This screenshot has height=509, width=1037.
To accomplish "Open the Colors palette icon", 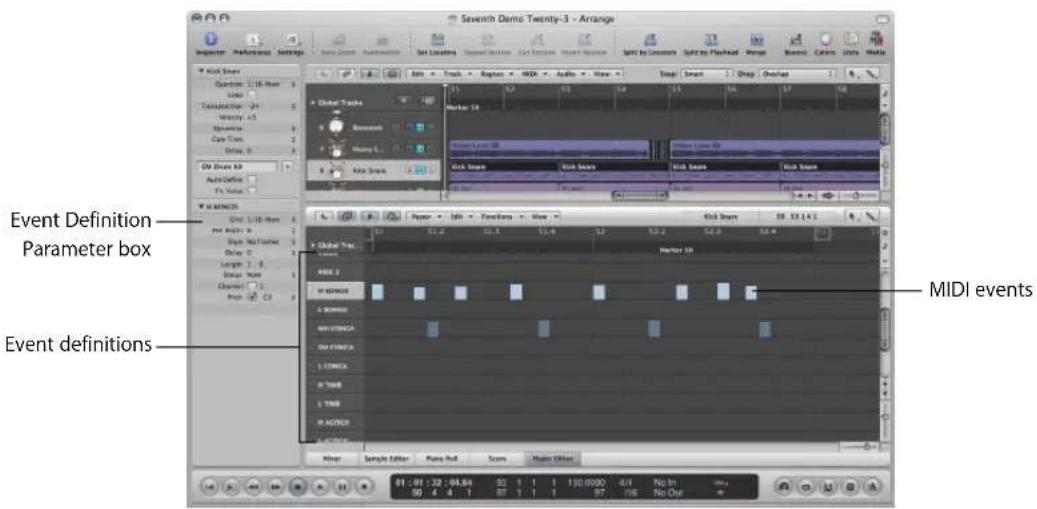I will pos(826,40).
